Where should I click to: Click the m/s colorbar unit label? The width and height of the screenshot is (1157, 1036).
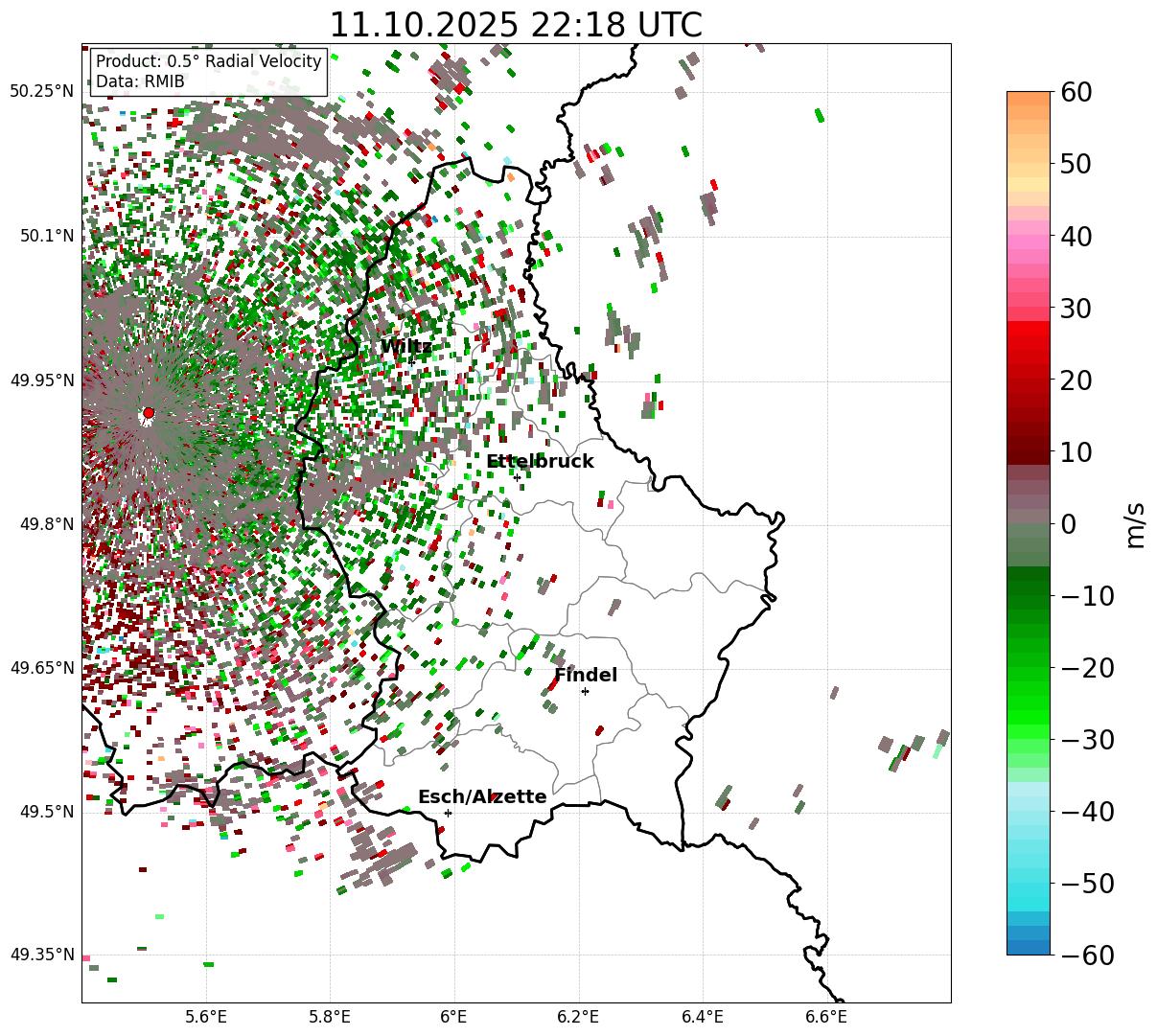point(1136,523)
